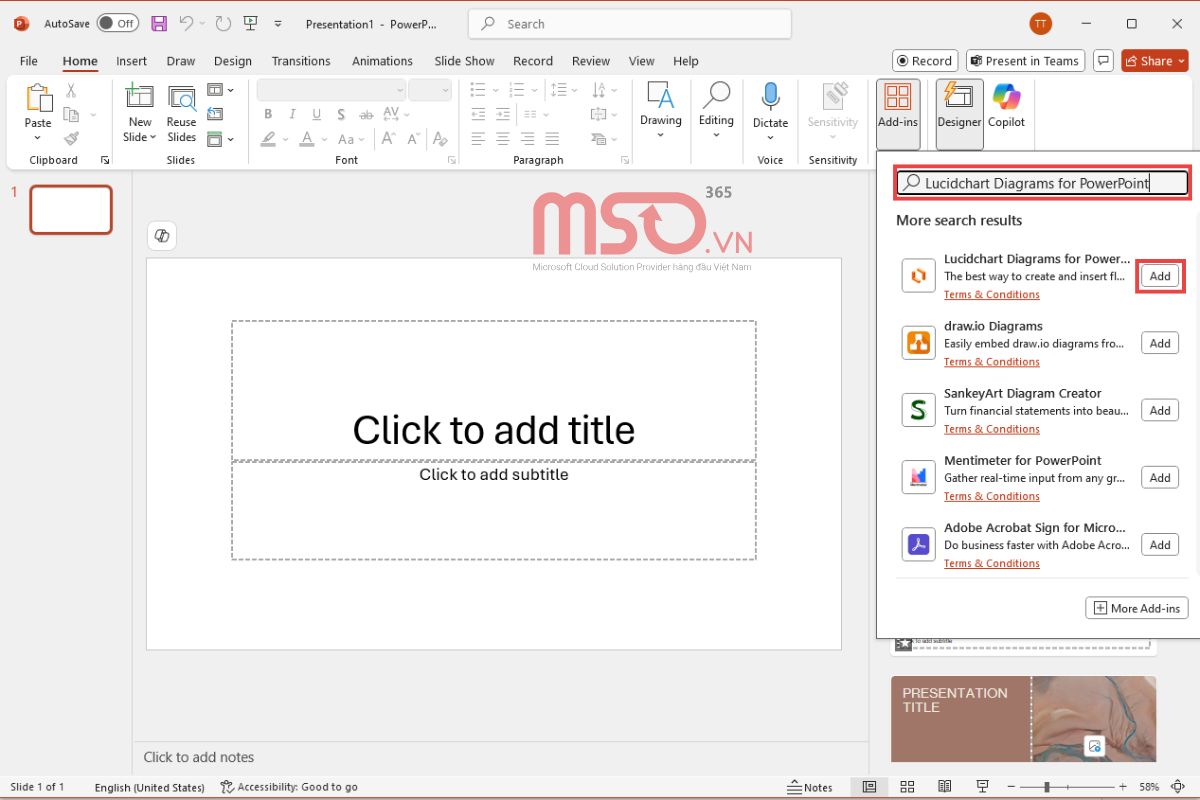
Task: Click the SankeyArt Diagram Creator icon
Action: [918, 410]
